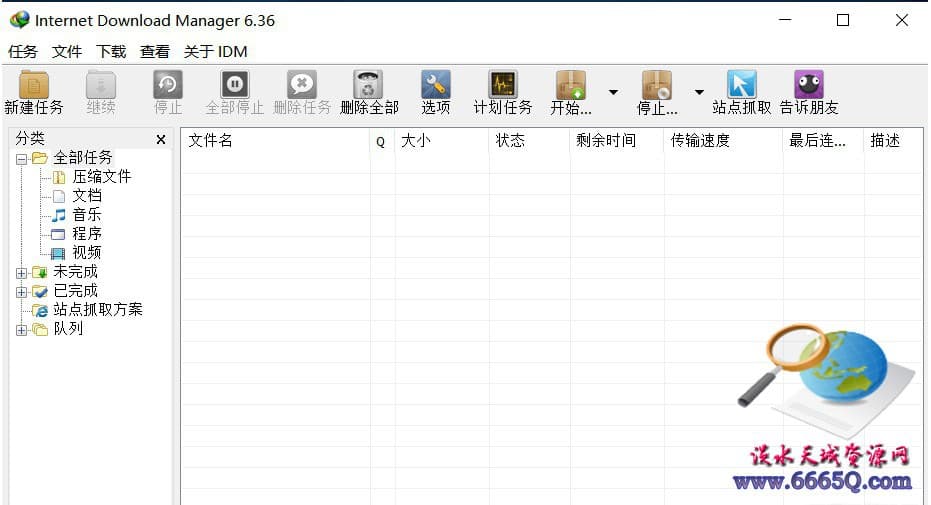Image resolution: width=931 pixels, height=505 pixels.
Task: Sort by 文件名 column header
Action: pos(276,141)
